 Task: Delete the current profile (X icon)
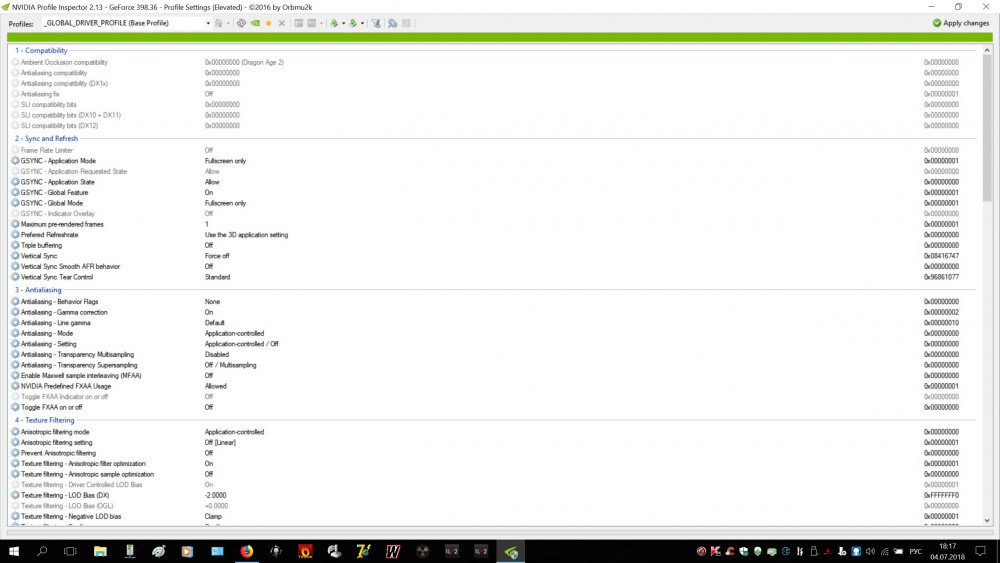pyautogui.click(x=282, y=23)
